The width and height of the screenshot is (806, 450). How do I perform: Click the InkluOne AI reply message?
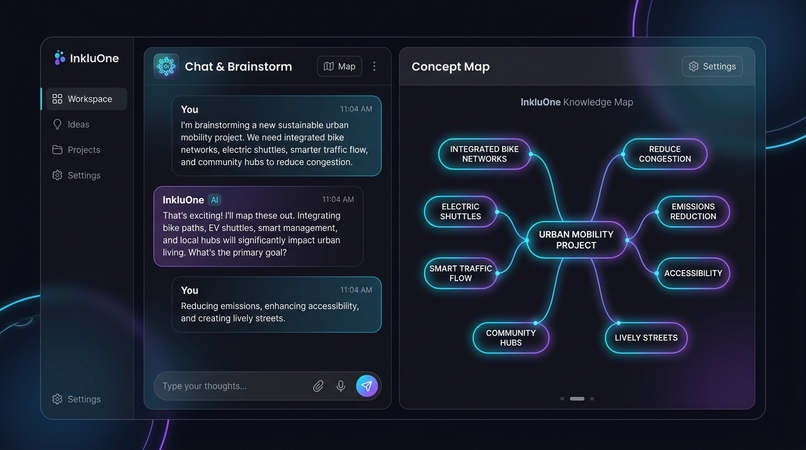[258, 226]
